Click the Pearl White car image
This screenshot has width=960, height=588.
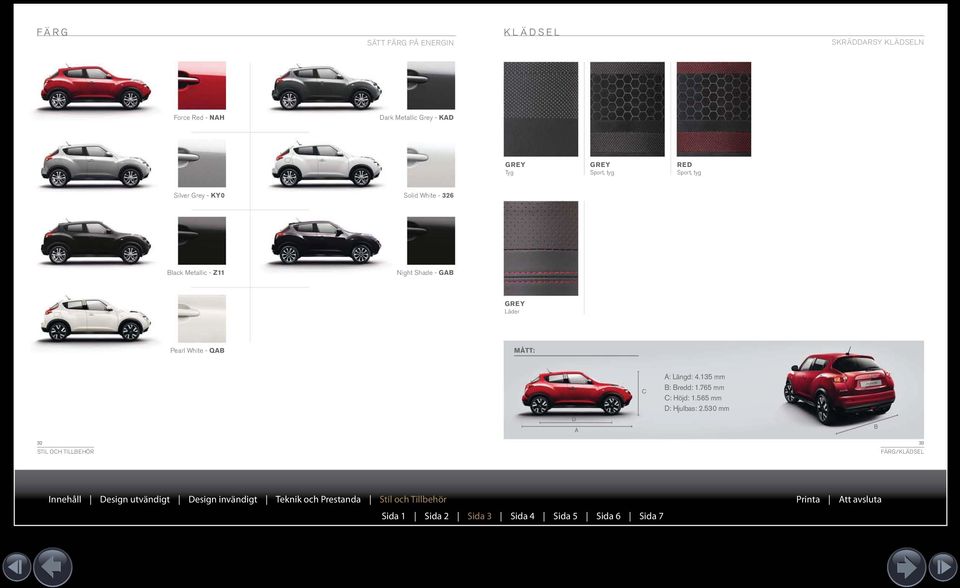[96, 320]
